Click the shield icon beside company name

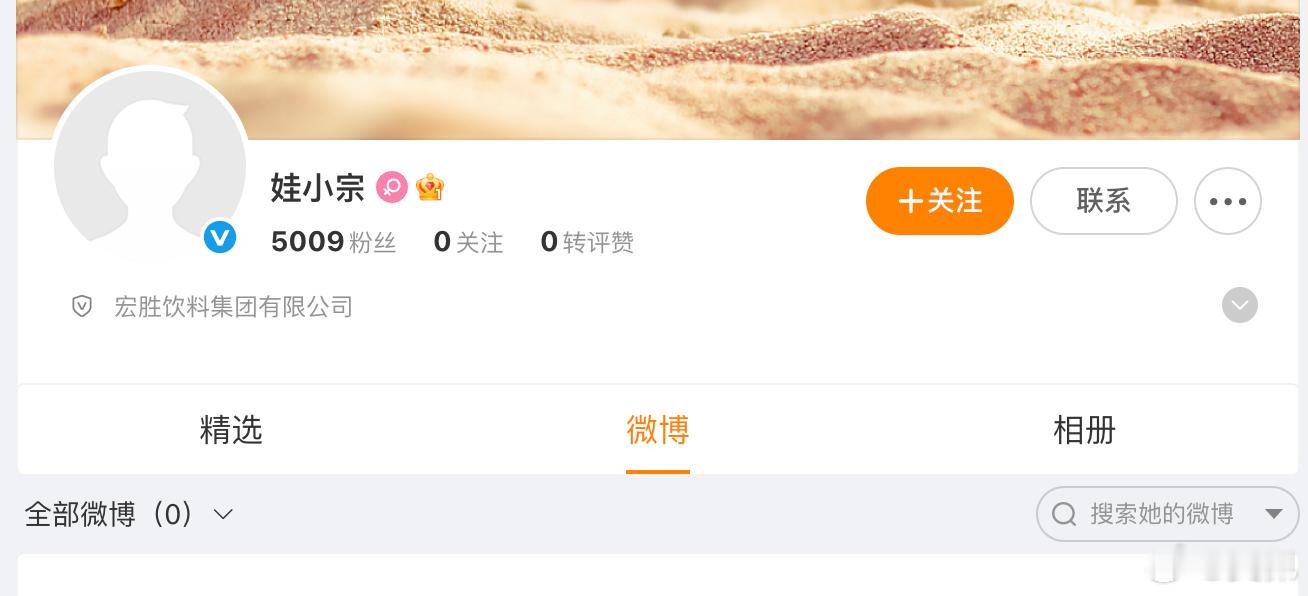(x=82, y=307)
